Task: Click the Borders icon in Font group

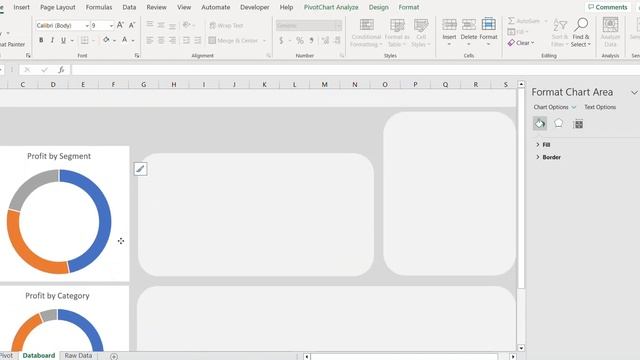Action: pos(84,40)
